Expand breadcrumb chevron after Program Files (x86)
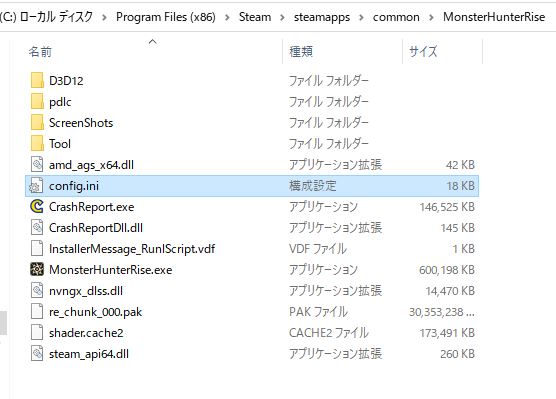The height and width of the screenshot is (399, 556). [227, 17]
